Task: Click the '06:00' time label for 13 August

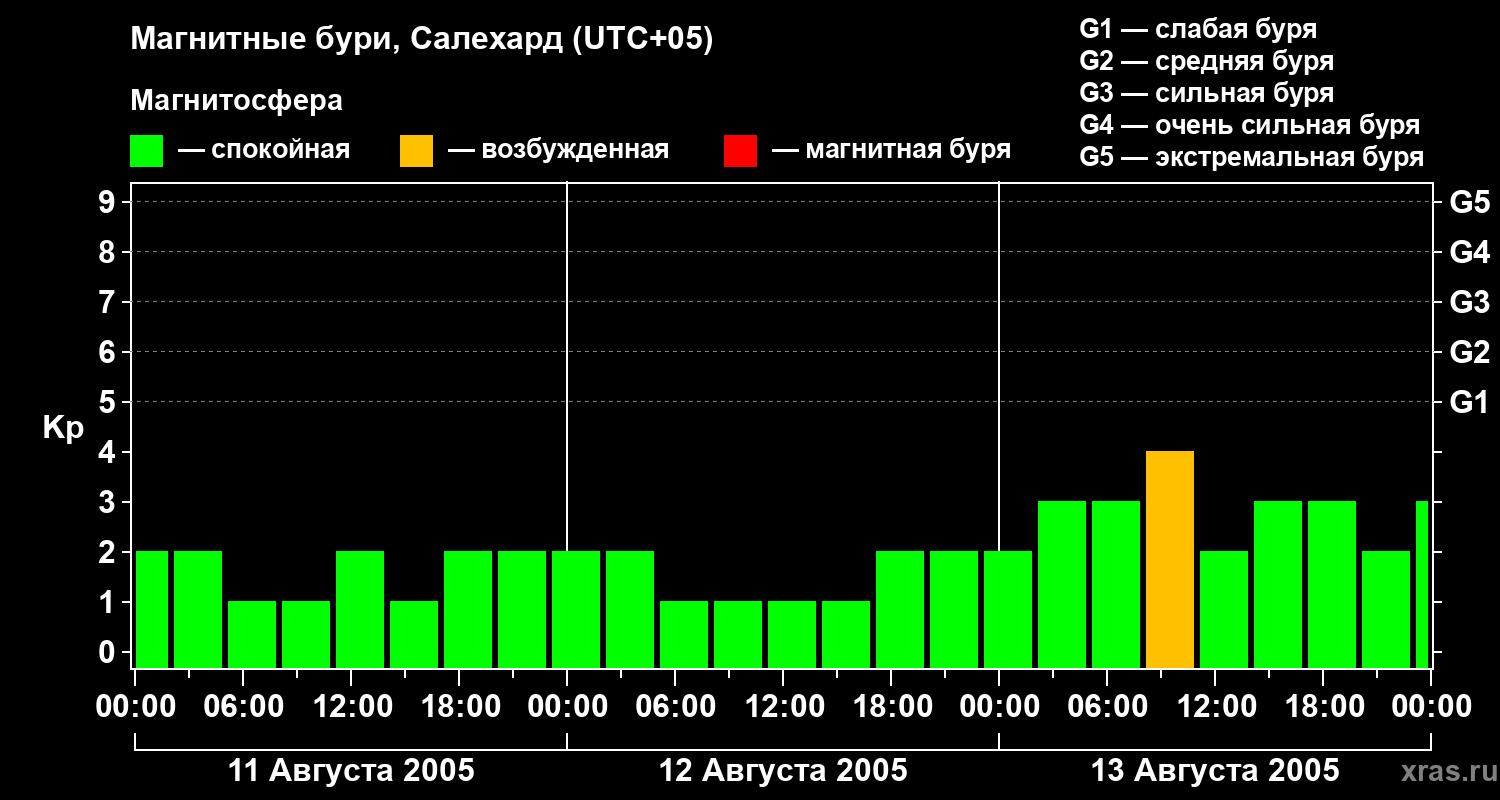Action: coord(1107,707)
